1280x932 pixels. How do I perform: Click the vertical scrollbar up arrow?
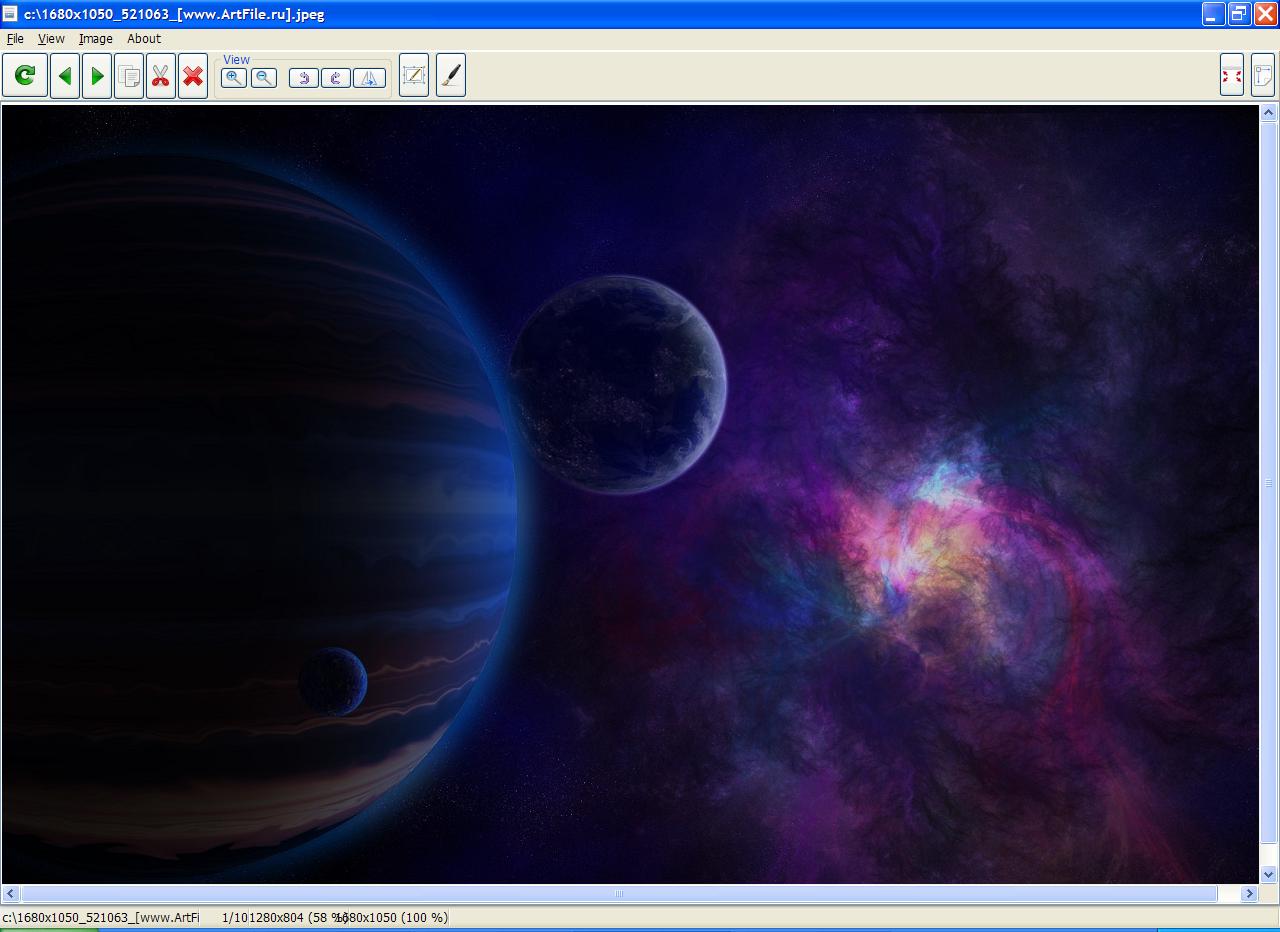point(1270,114)
